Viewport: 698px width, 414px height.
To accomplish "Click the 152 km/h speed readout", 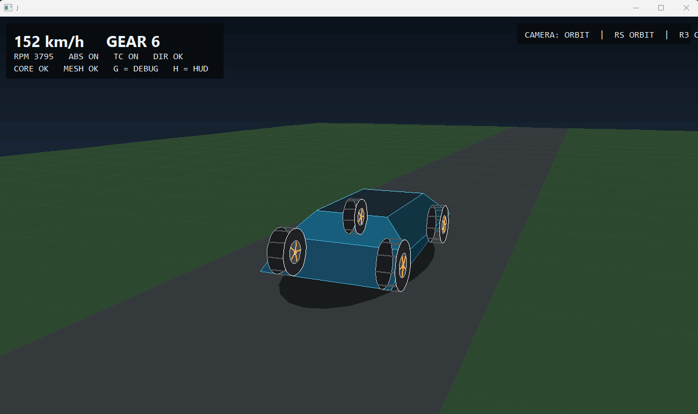I will tap(49, 42).
